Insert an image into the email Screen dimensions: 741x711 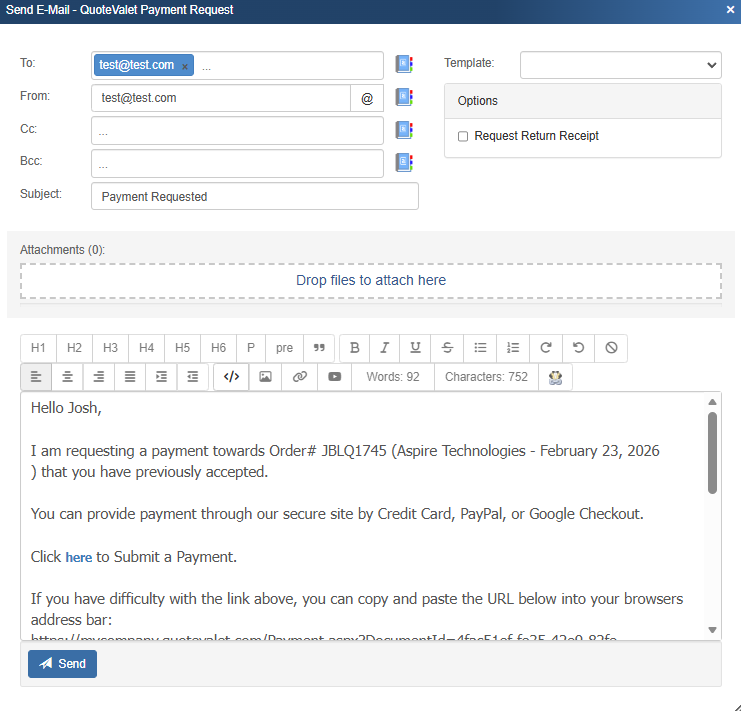265,377
